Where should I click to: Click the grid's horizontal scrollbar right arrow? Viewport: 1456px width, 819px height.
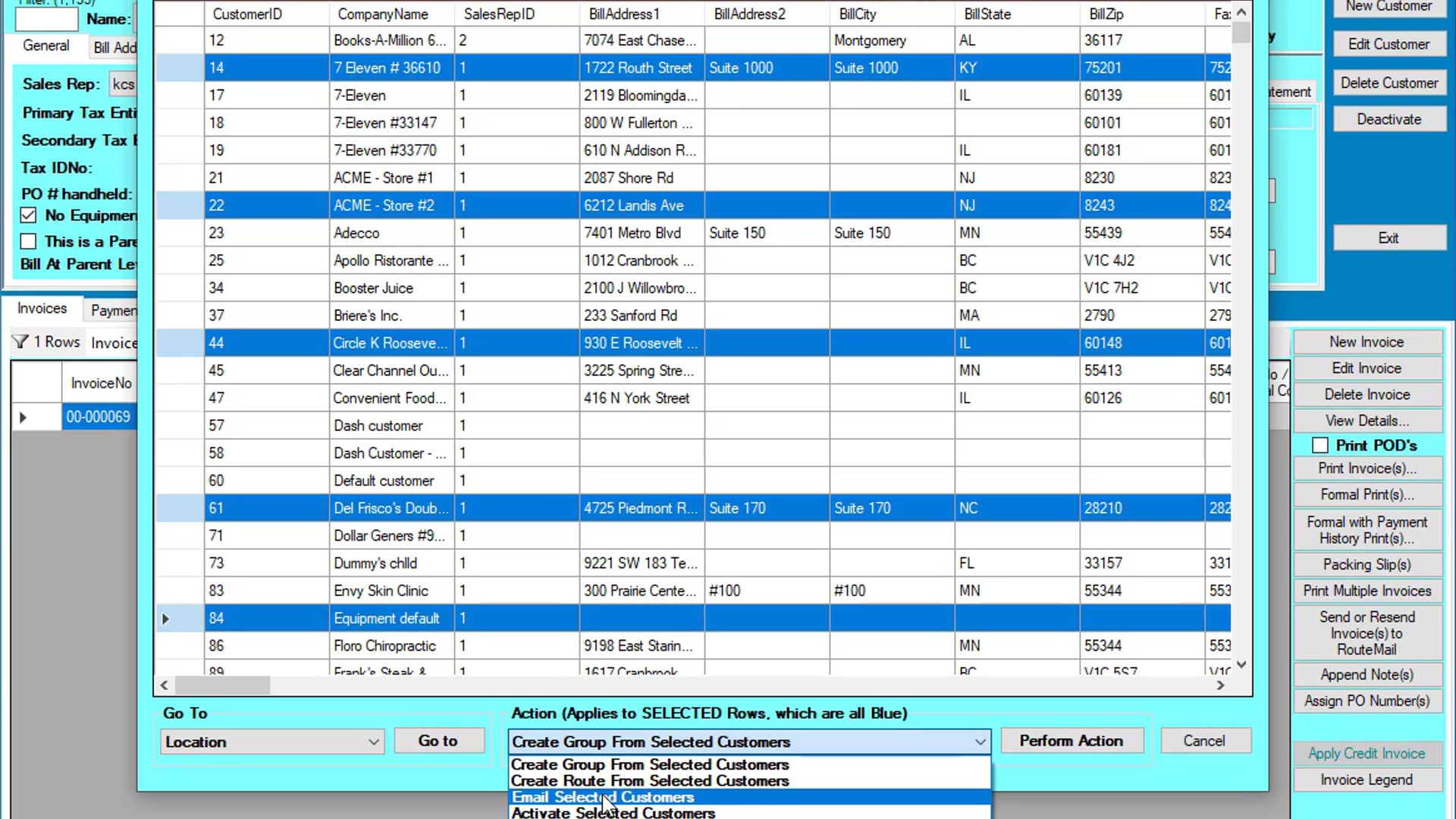coord(1220,686)
